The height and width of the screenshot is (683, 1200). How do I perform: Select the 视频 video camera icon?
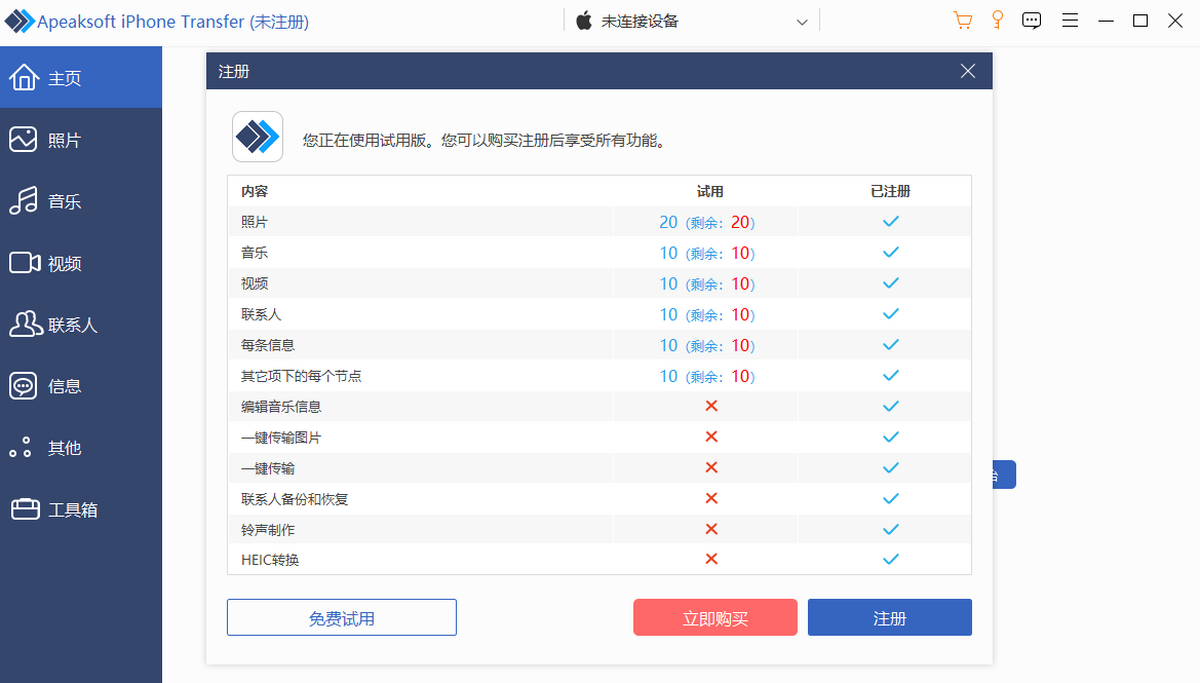[24, 263]
